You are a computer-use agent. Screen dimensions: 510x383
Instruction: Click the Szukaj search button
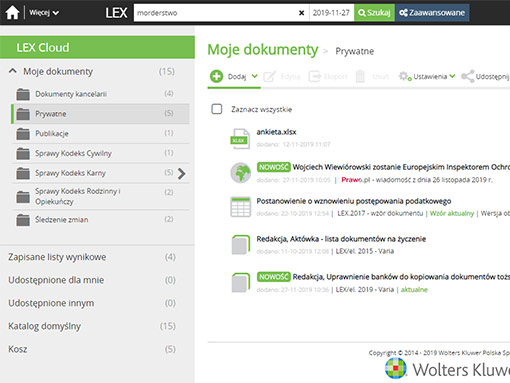(374, 13)
